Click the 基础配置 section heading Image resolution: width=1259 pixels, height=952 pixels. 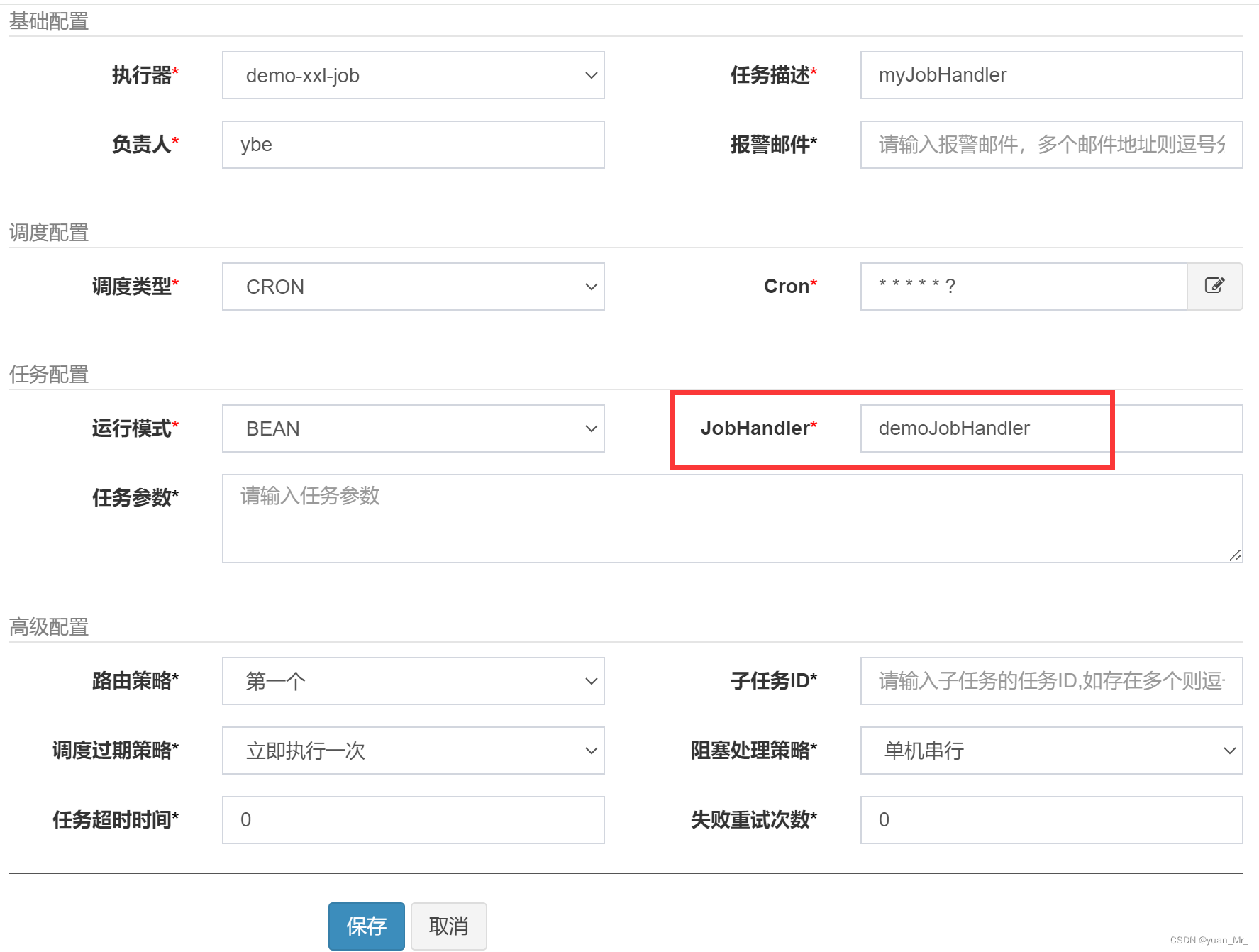(49, 21)
